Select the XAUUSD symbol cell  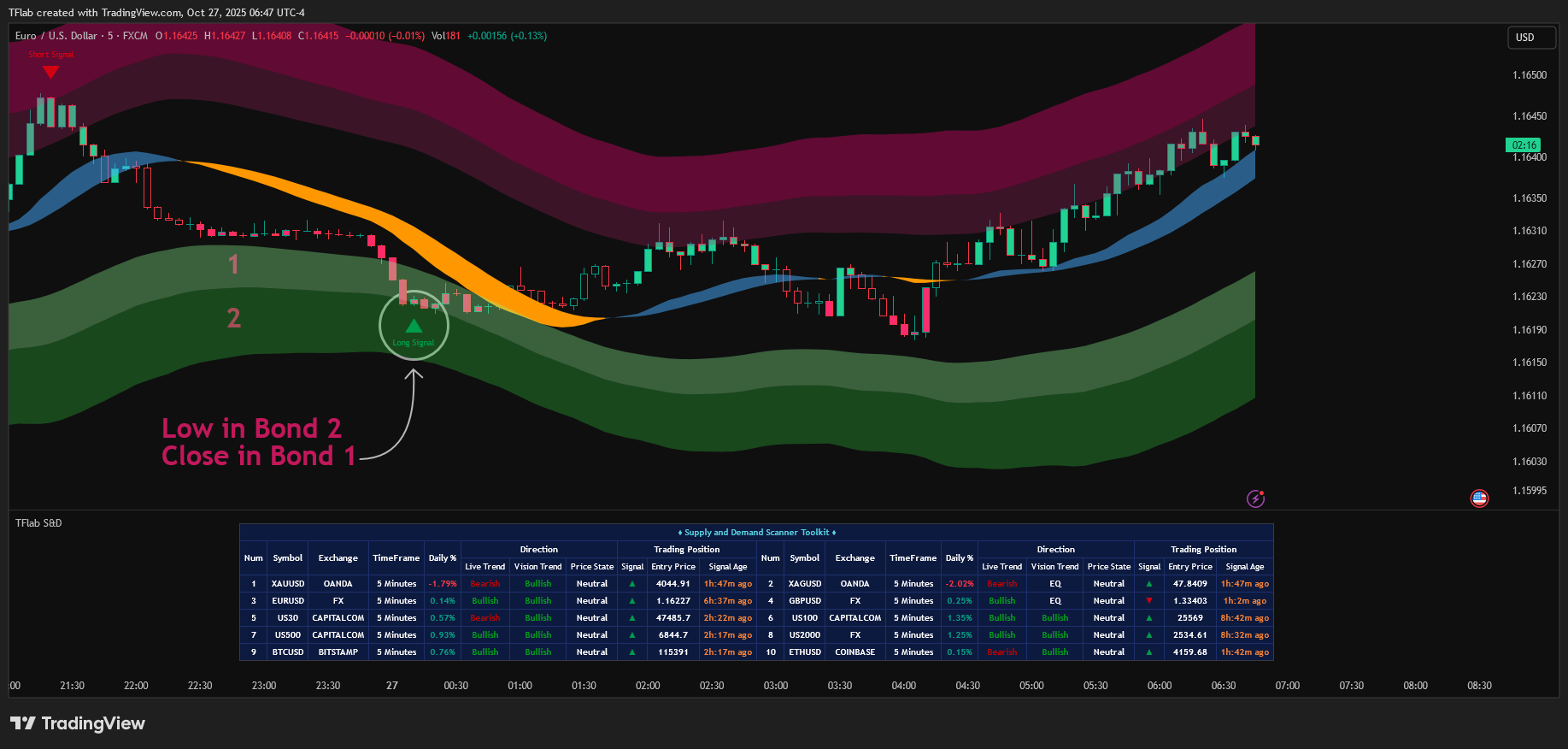coord(288,584)
